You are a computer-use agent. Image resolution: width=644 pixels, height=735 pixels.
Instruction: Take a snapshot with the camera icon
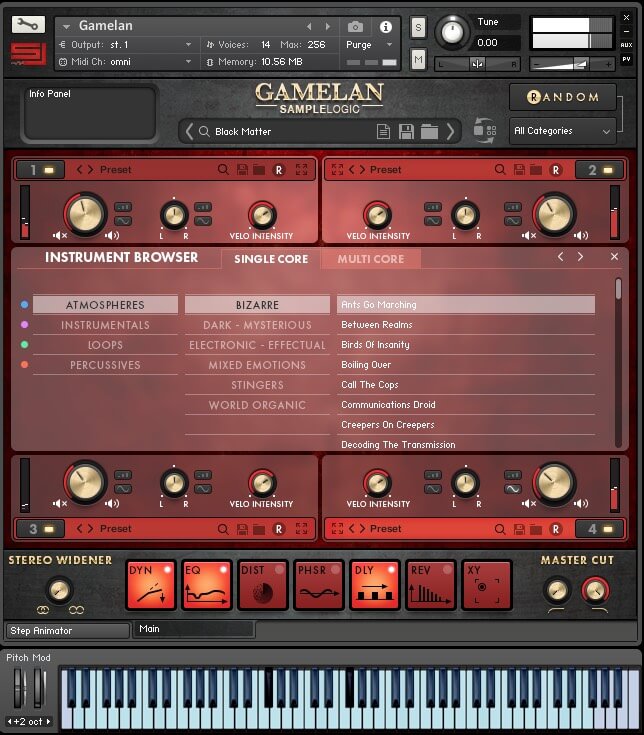(x=355, y=27)
